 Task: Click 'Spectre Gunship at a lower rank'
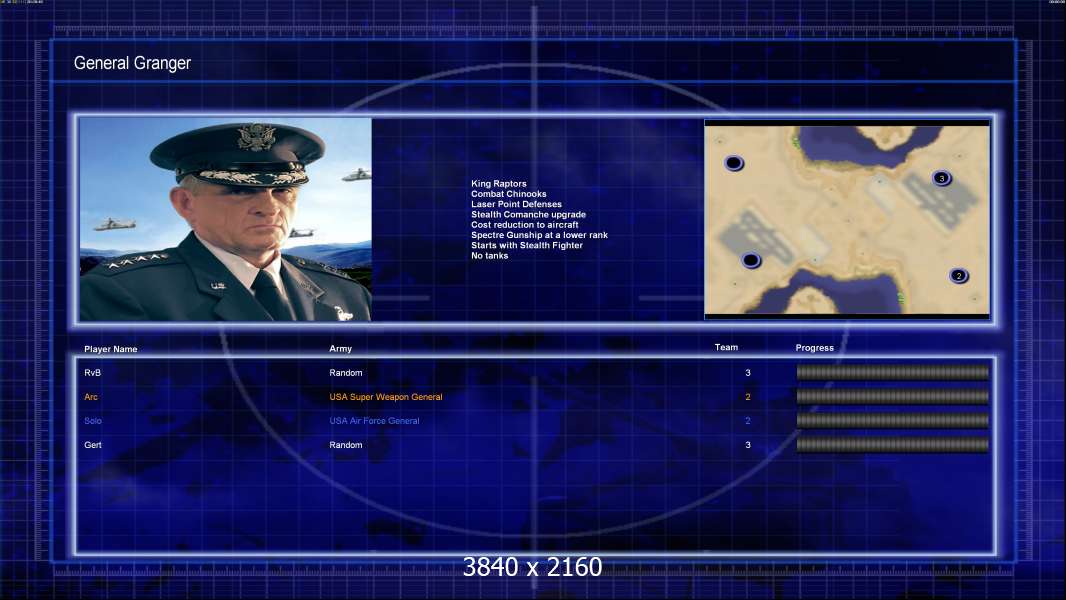(x=539, y=235)
